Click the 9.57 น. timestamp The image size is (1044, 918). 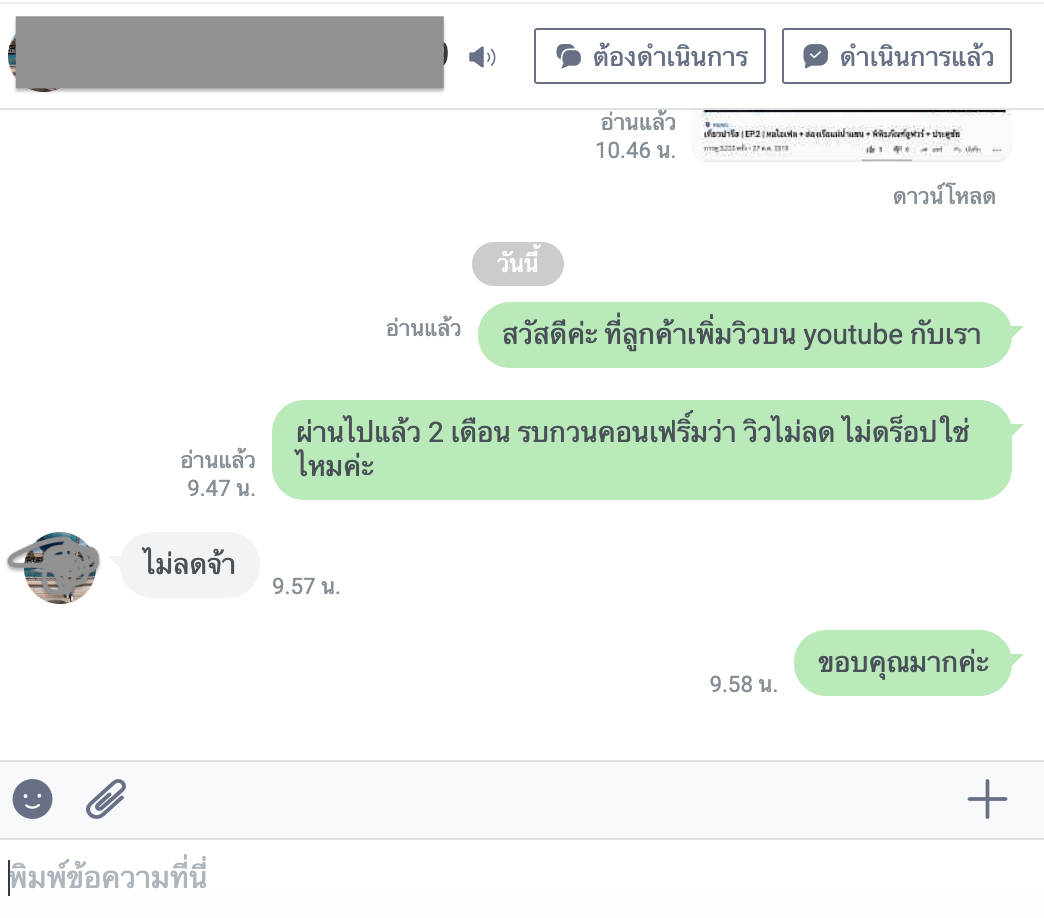306,586
